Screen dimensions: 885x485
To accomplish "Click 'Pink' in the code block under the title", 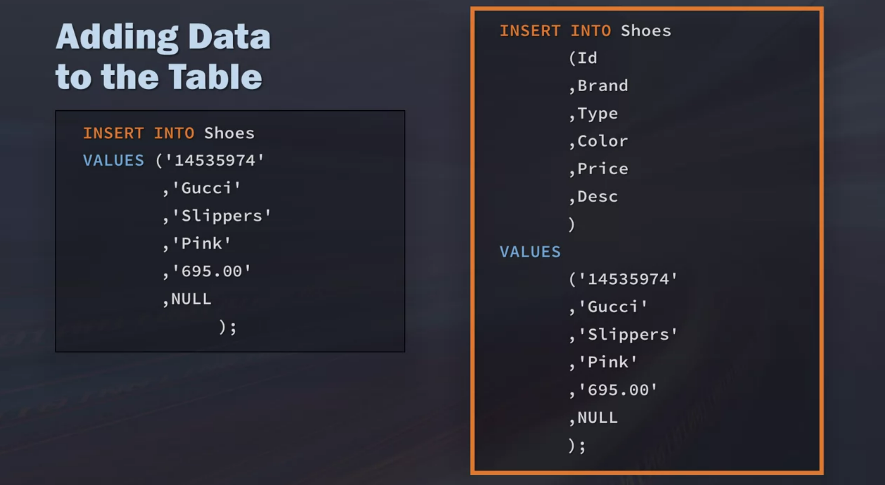I will point(201,244).
